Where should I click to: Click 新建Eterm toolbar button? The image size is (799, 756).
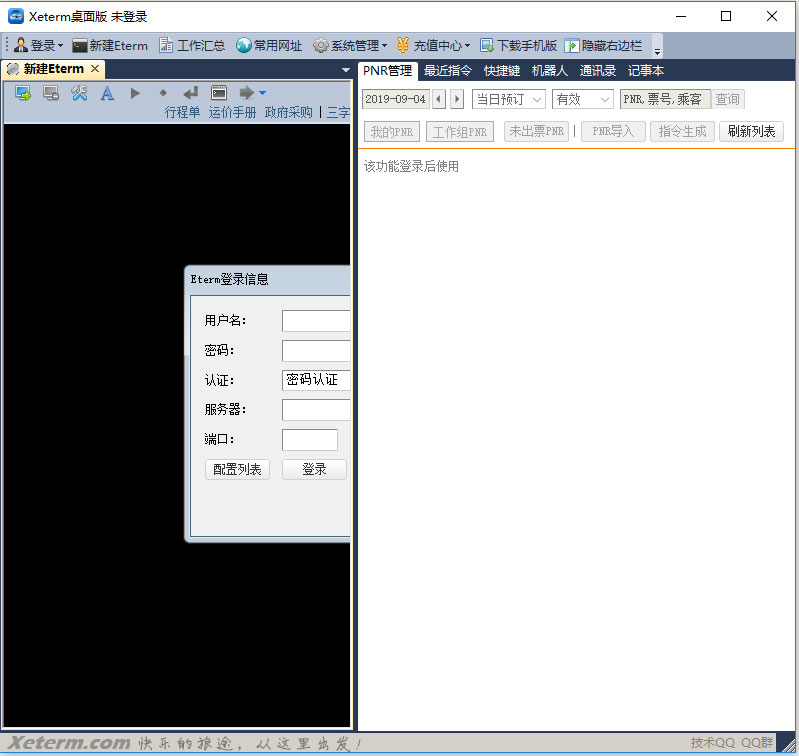pyautogui.click(x=110, y=45)
